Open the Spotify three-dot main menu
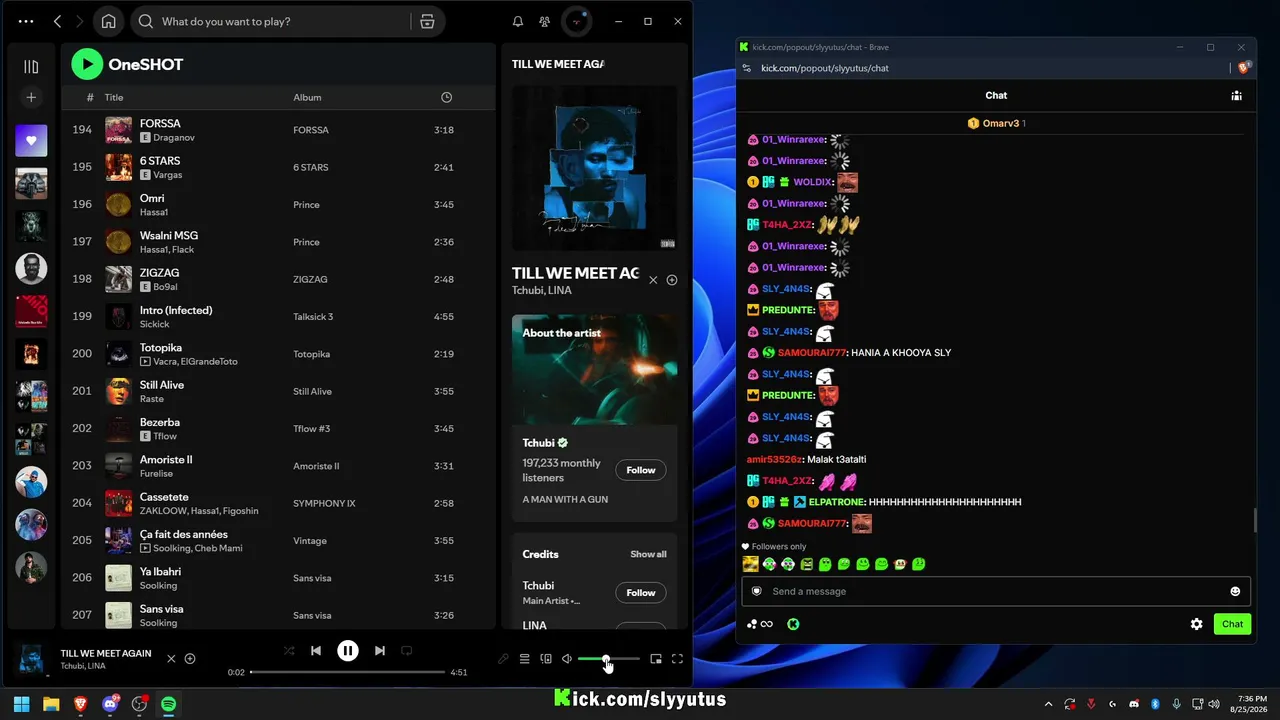 (26, 21)
